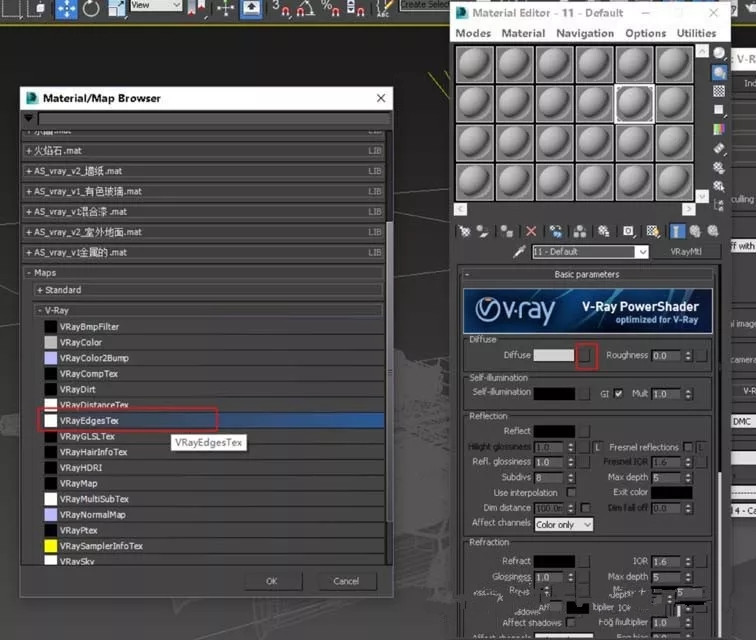
Task: Click Assign Material to Selection icon
Action: pos(506,231)
